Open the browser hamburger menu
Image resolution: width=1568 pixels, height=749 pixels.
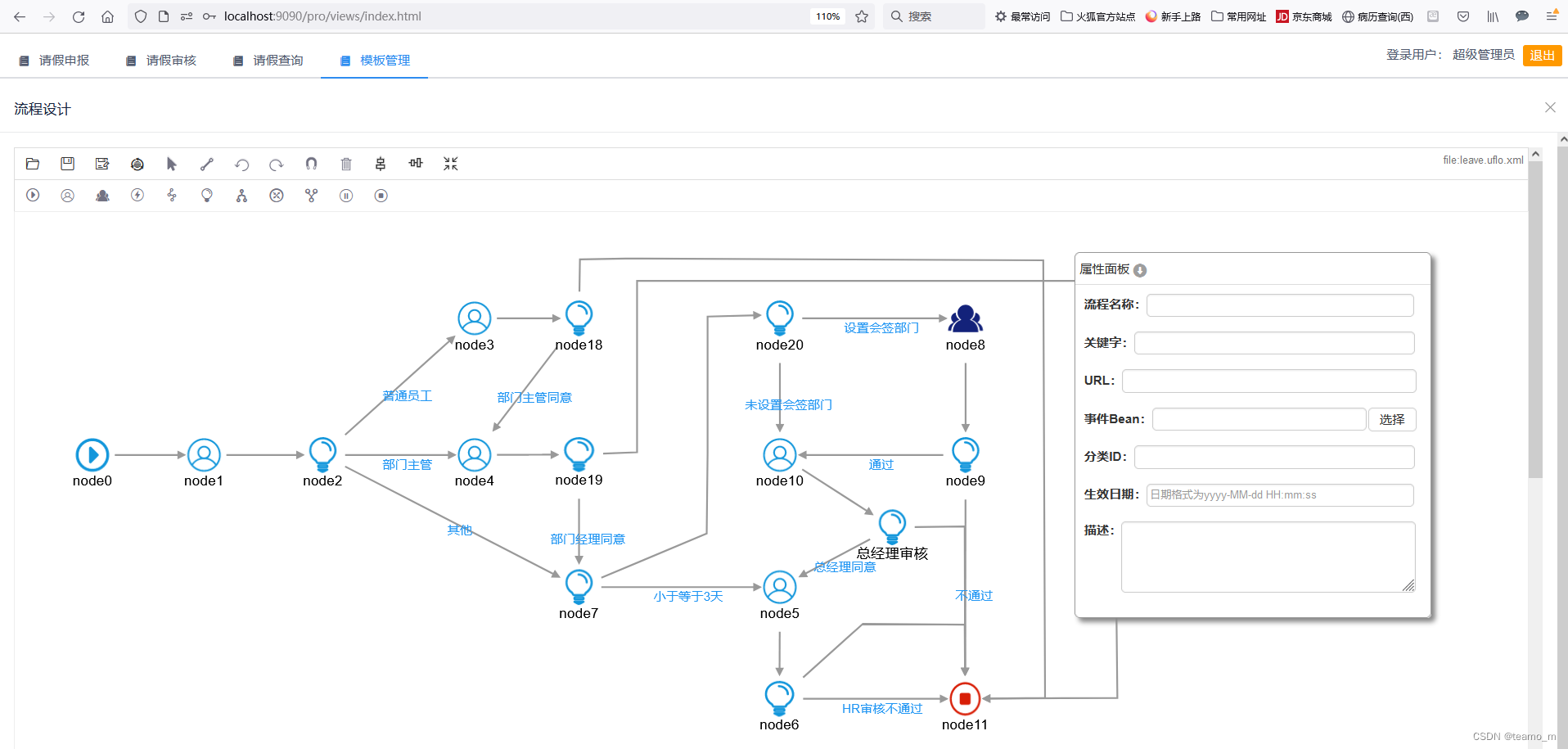[x=1552, y=16]
